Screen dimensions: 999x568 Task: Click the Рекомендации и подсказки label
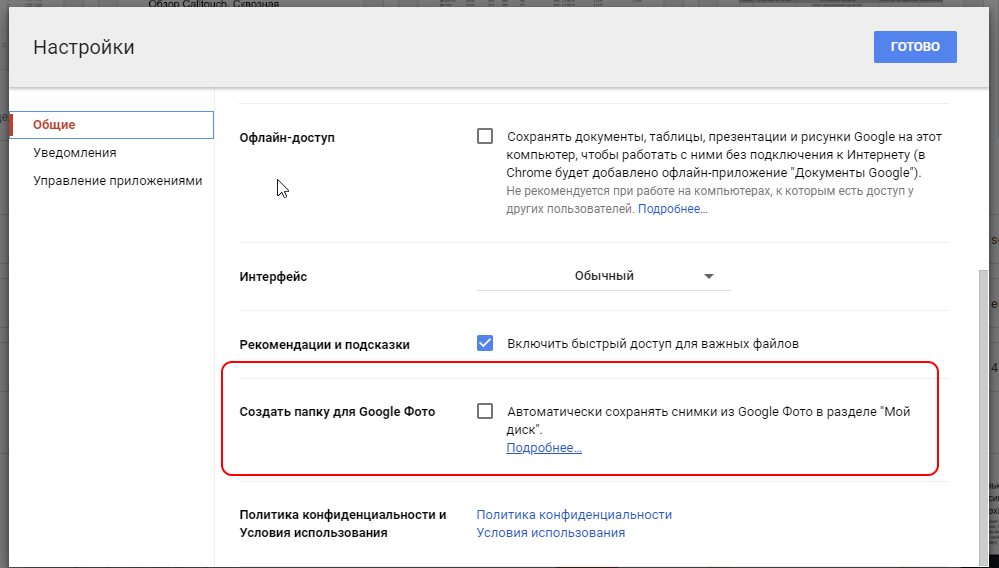click(324, 344)
